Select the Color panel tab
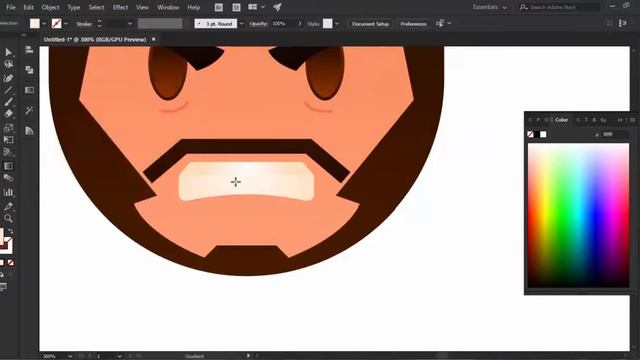 point(561,120)
